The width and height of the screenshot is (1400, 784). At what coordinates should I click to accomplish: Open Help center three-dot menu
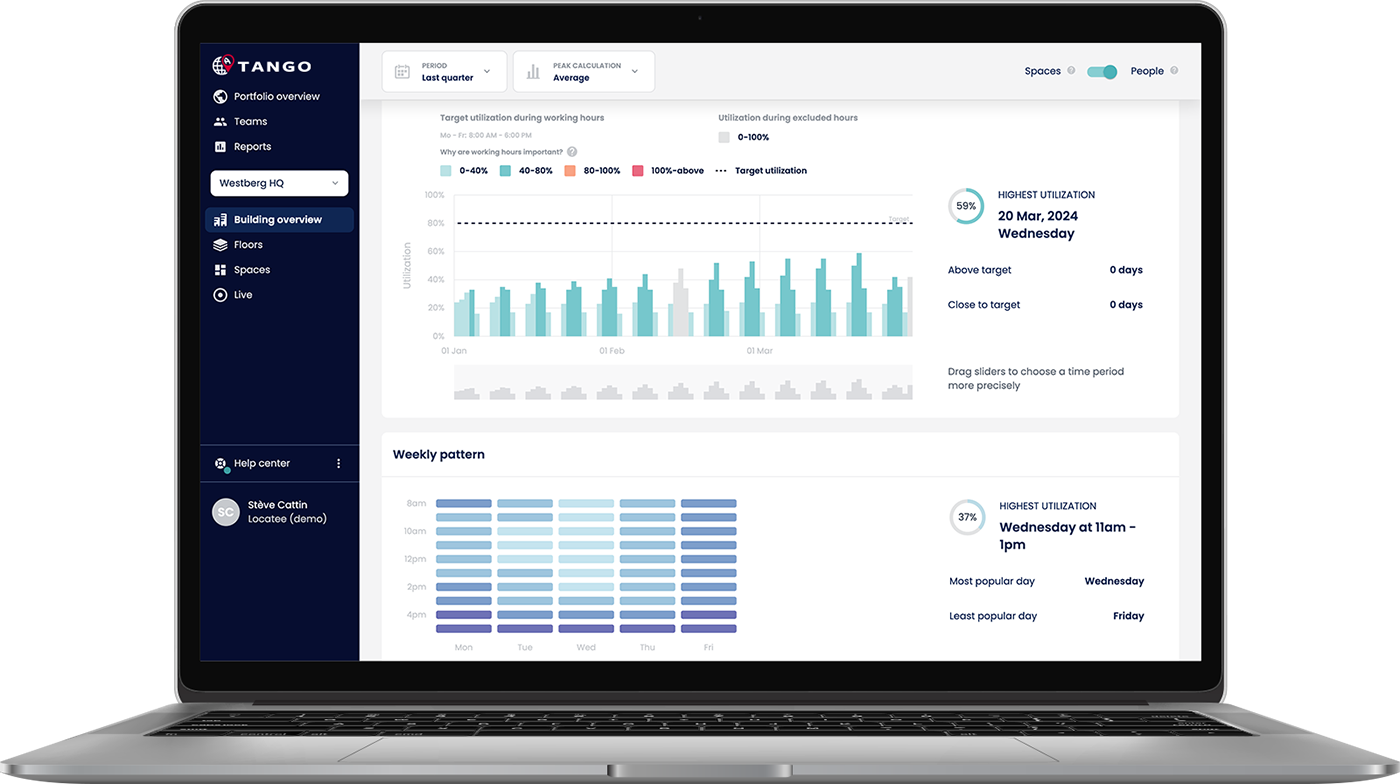pos(338,464)
